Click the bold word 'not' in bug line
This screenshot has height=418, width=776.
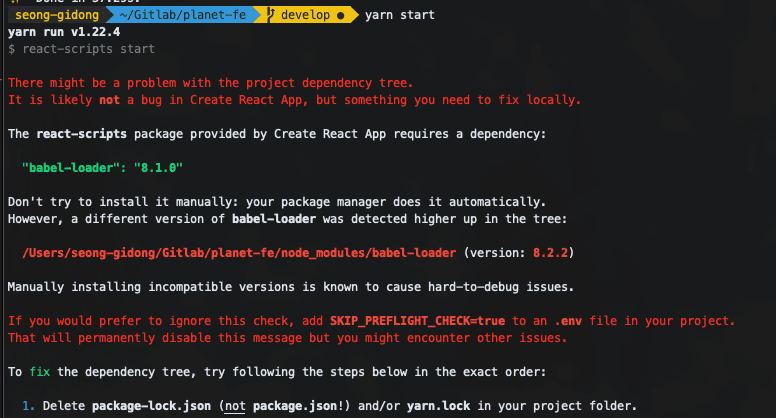(x=109, y=100)
